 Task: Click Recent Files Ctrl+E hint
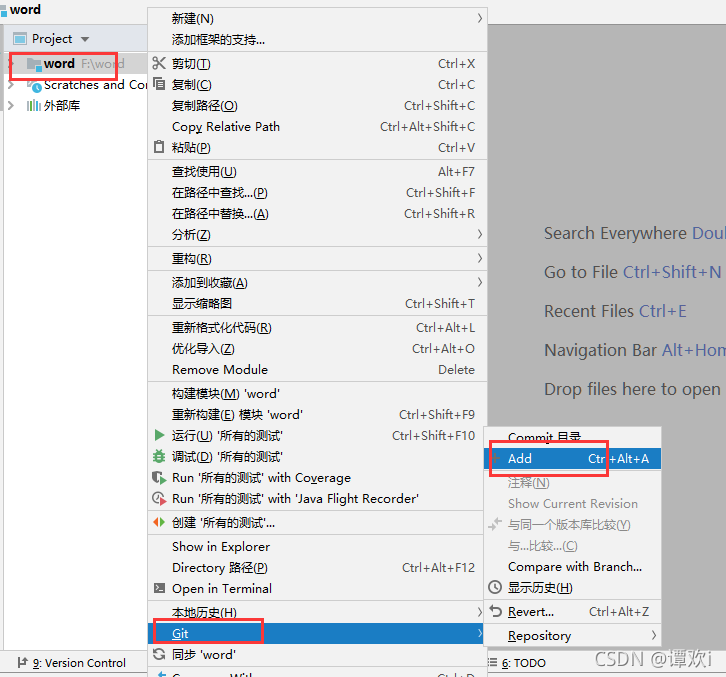[x=615, y=311]
